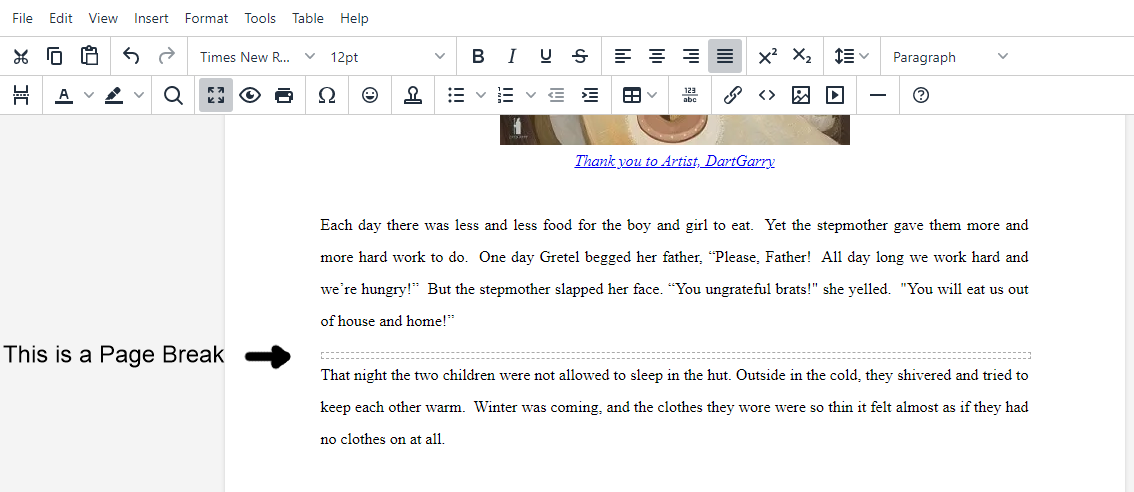Viewport: 1134px width, 492px height.
Task: Click the partially visible image above the link
Action: 675,130
